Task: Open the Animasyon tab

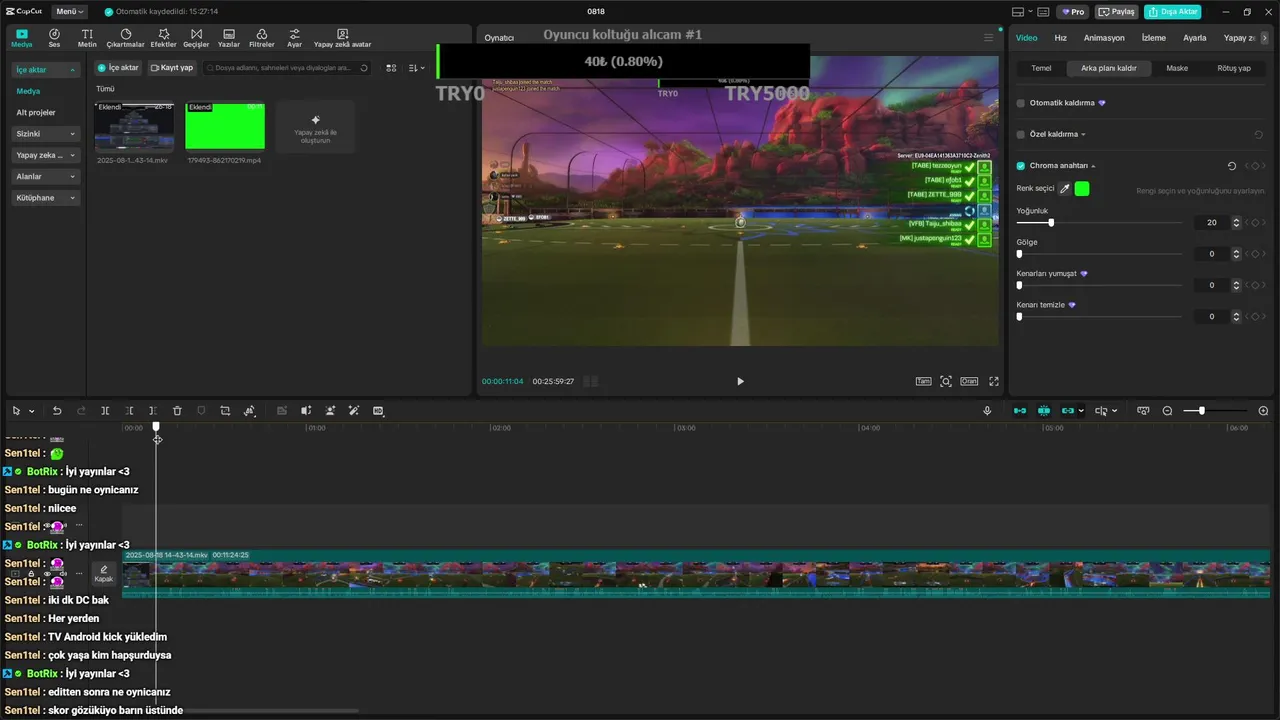Action: (1104, 38)
